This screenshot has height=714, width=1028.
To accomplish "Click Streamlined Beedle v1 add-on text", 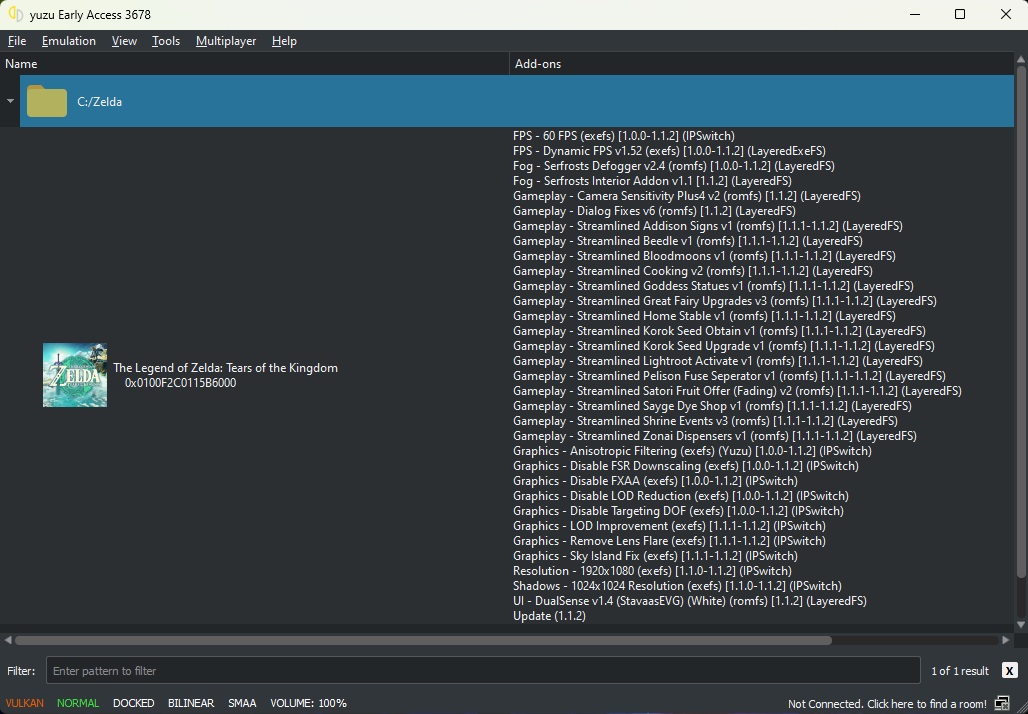I will 688,241.
